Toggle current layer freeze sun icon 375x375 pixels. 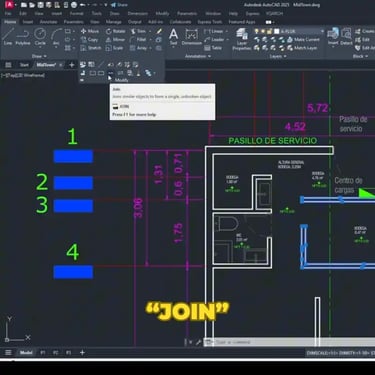point(263,31)
